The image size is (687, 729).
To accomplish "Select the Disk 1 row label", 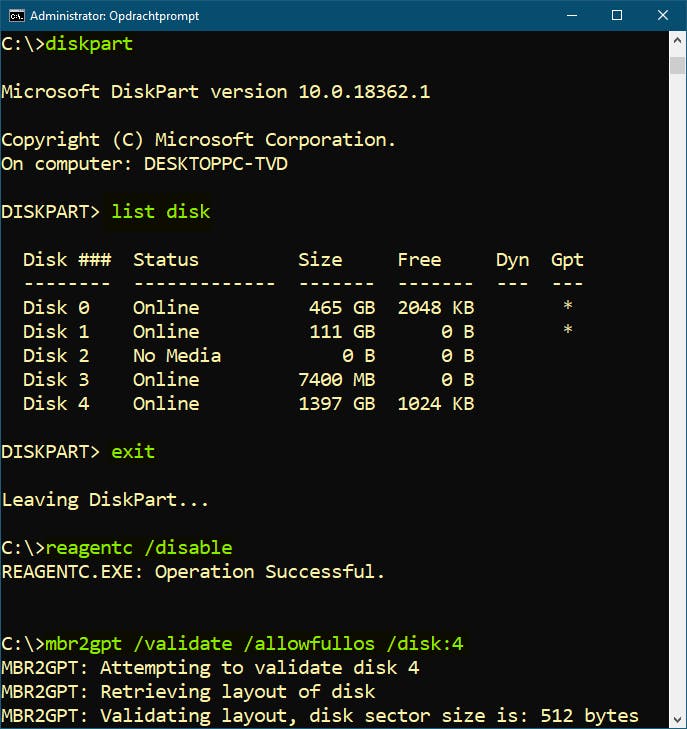I will tap(56, 332).
